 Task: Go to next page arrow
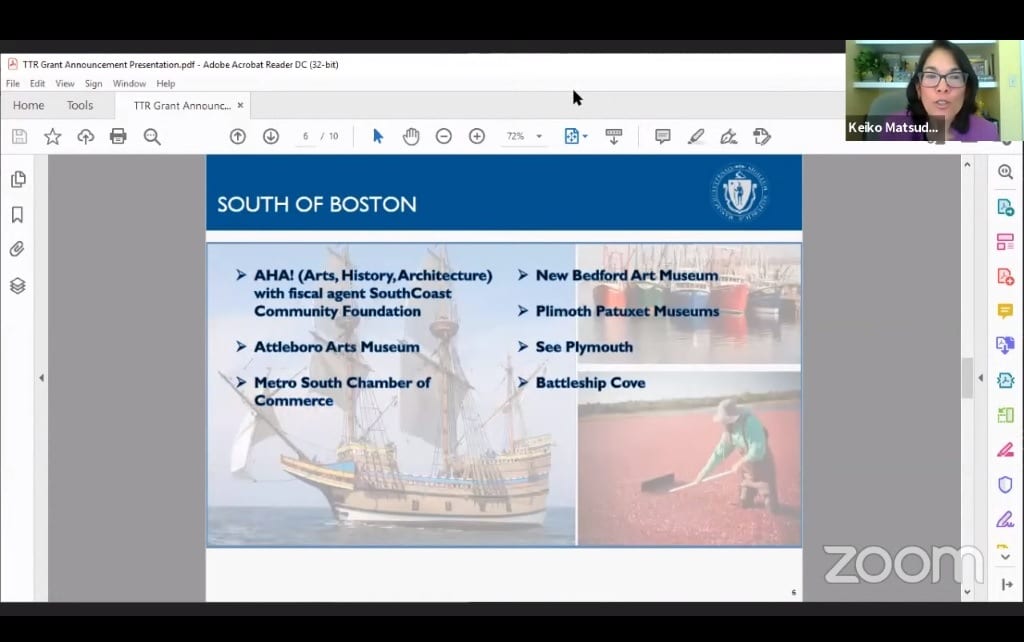(x=270, y=136)
